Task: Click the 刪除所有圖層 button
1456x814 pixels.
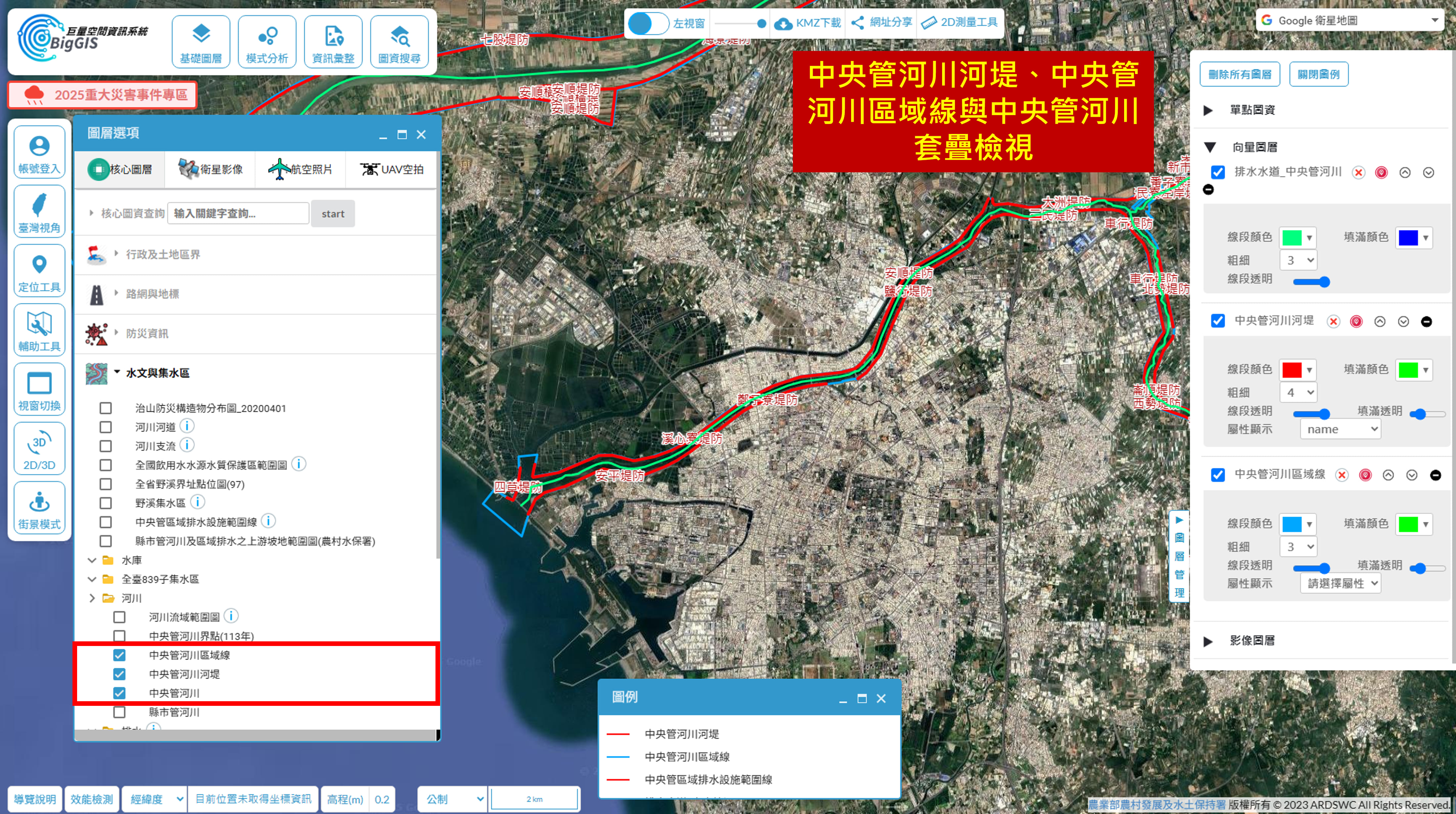Action: (x=1240, y=74)
